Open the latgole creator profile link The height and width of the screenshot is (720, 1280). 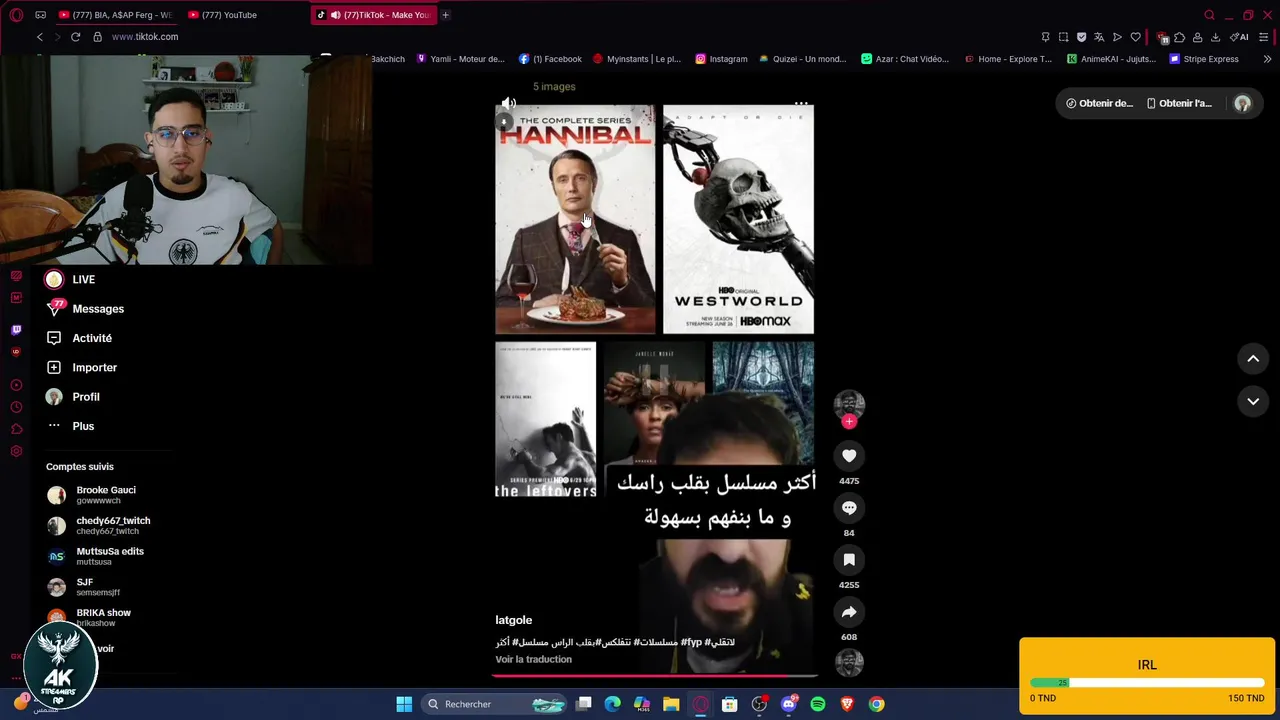(514, 620)
